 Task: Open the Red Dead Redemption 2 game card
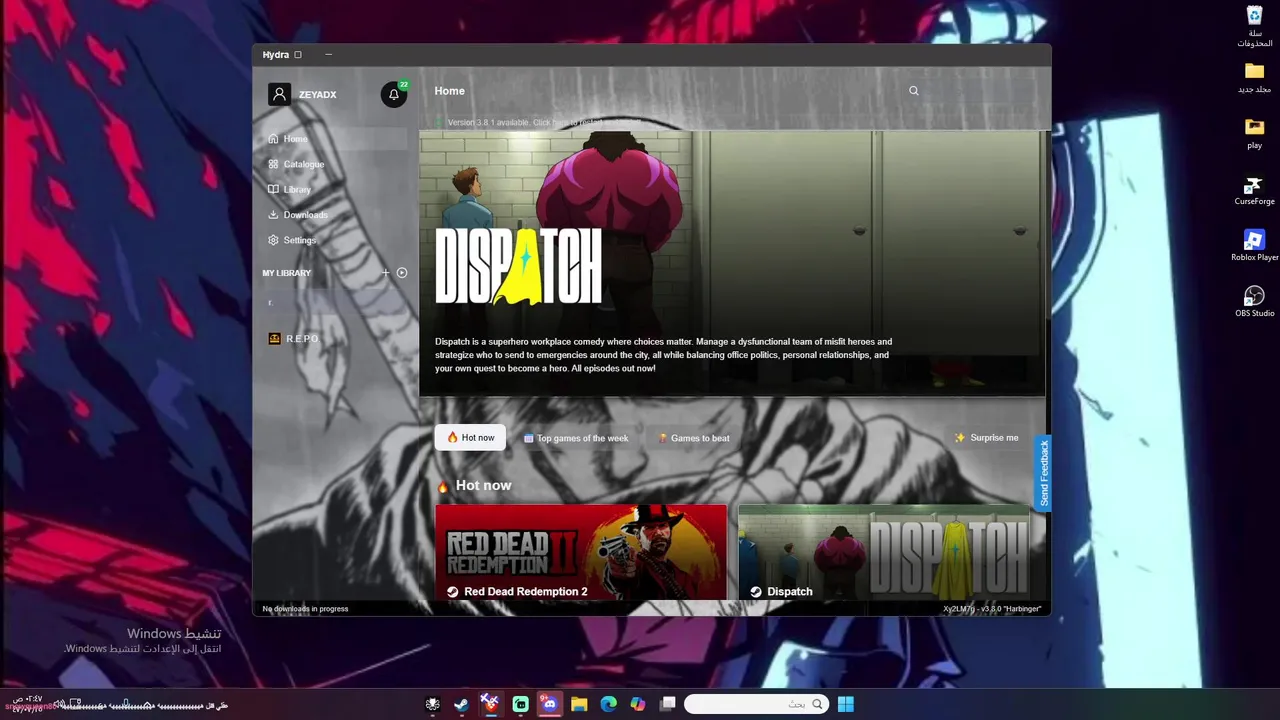click(x=581, y=552)
